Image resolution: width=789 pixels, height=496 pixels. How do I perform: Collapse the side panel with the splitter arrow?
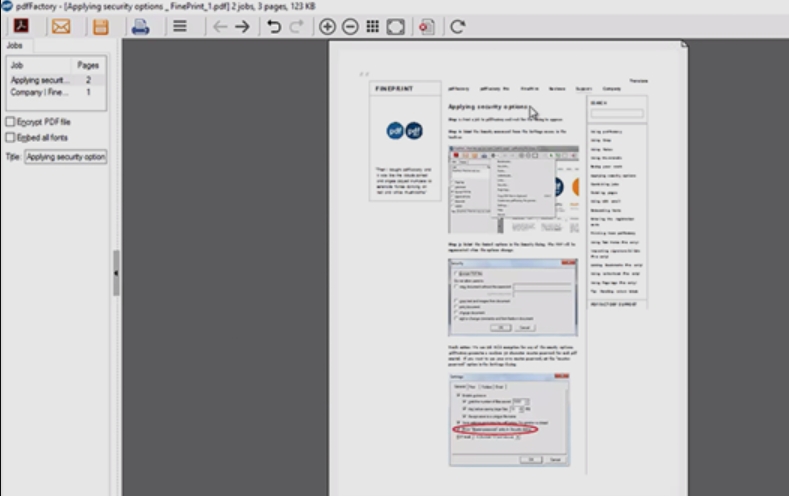pos(116,273)
